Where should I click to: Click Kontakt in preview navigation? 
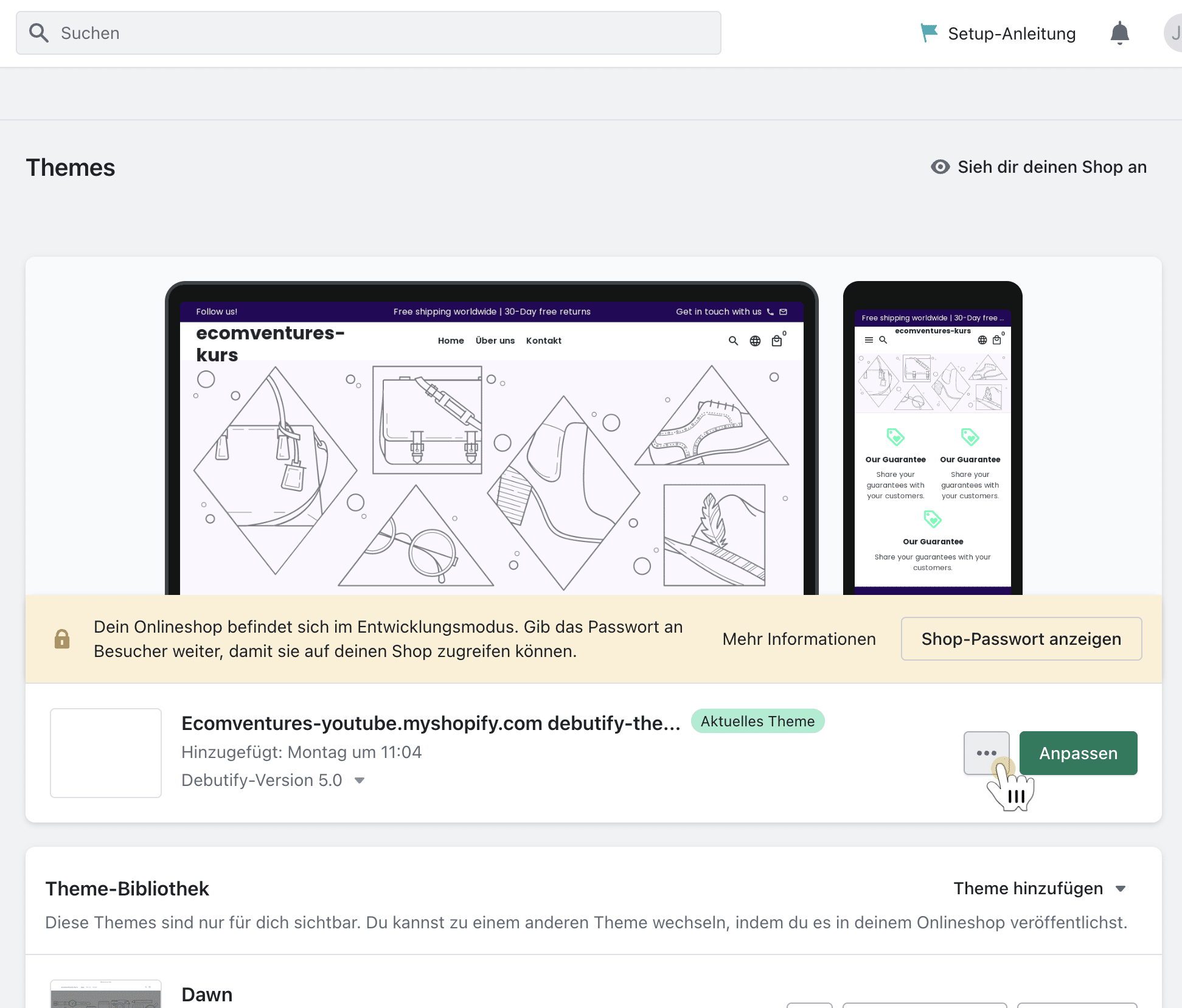pyautogui.click(x=543, y=341)
